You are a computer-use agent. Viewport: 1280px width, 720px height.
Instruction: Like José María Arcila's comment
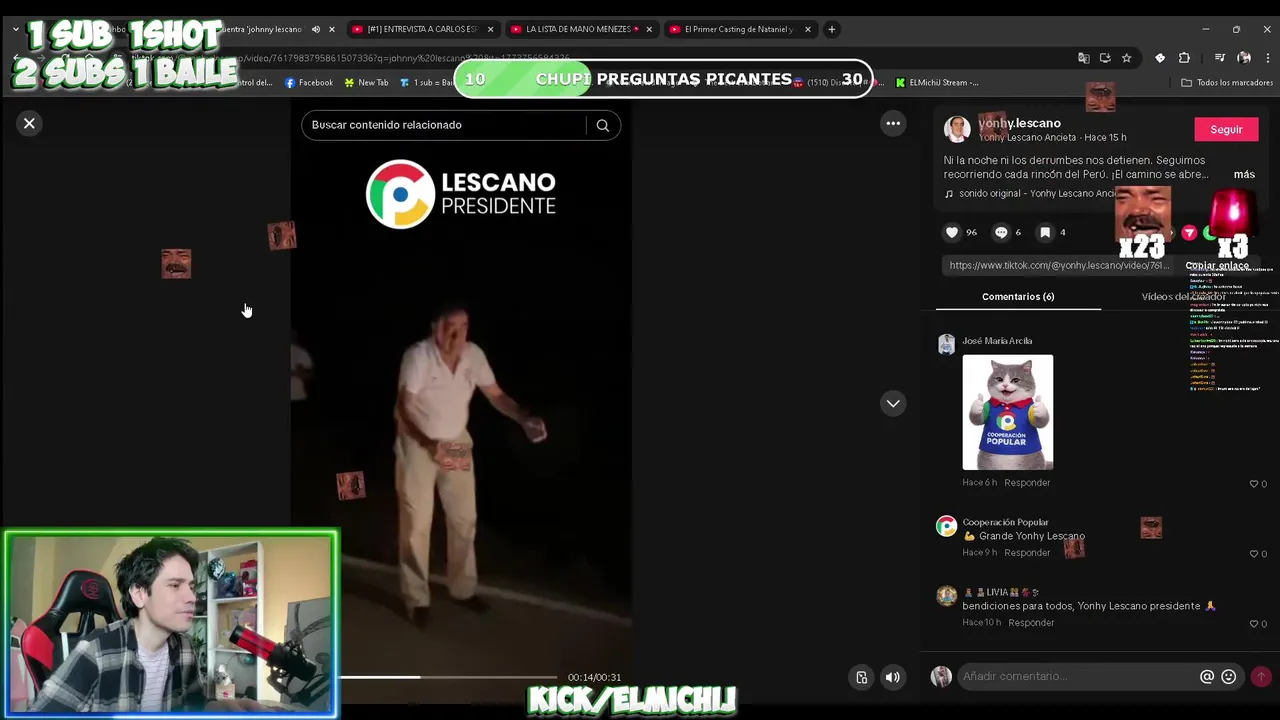coord(1254,483)
